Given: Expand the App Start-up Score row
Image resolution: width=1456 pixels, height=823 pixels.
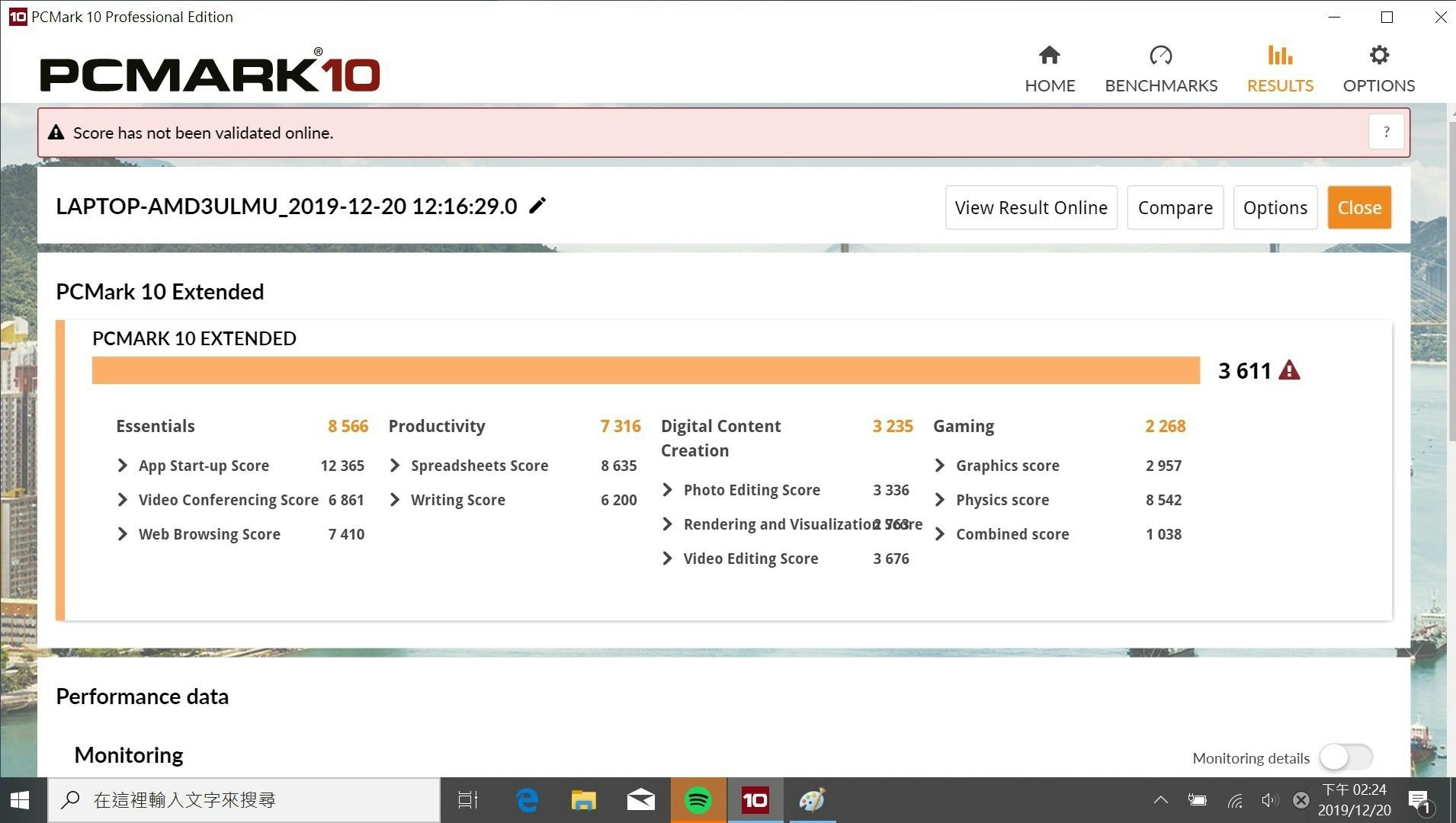Looking at the screenshot, I should [123, 466].
